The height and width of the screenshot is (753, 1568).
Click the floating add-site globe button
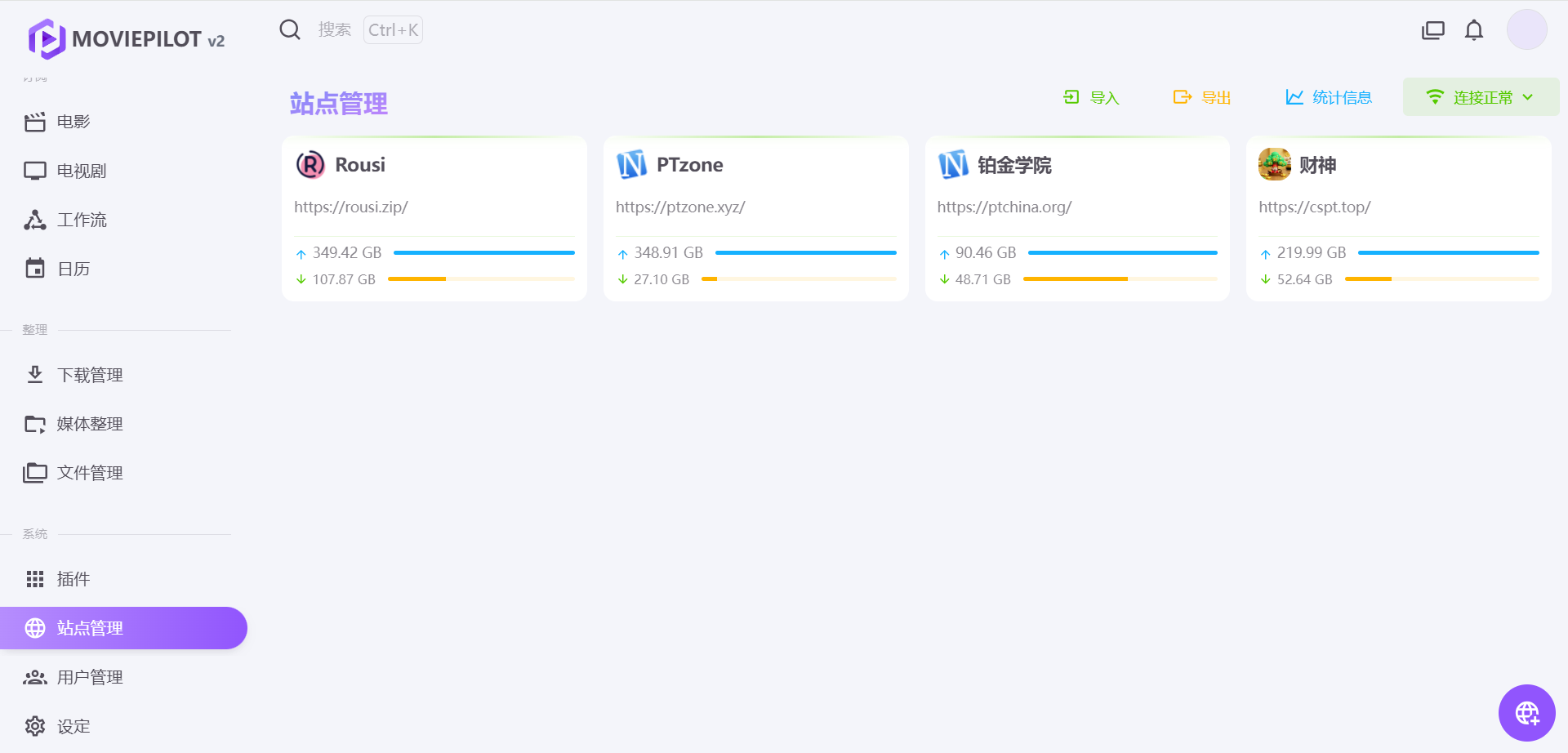(1526, 713)
